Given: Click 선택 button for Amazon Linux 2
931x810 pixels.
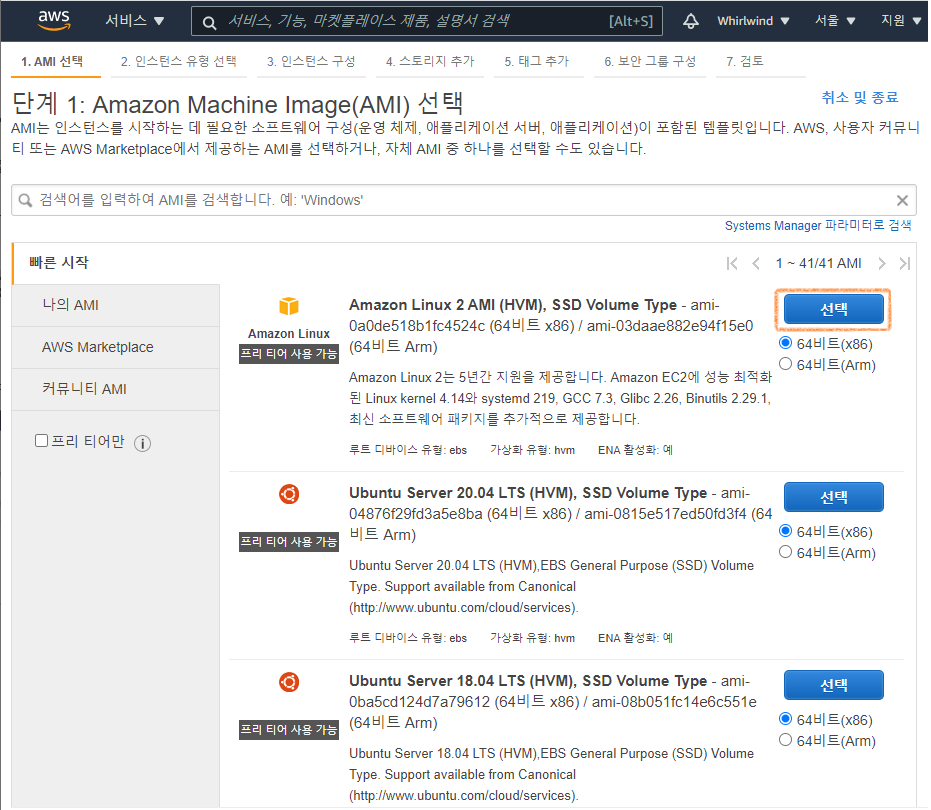Looking at the screenshot, I should tap(833, 309).
